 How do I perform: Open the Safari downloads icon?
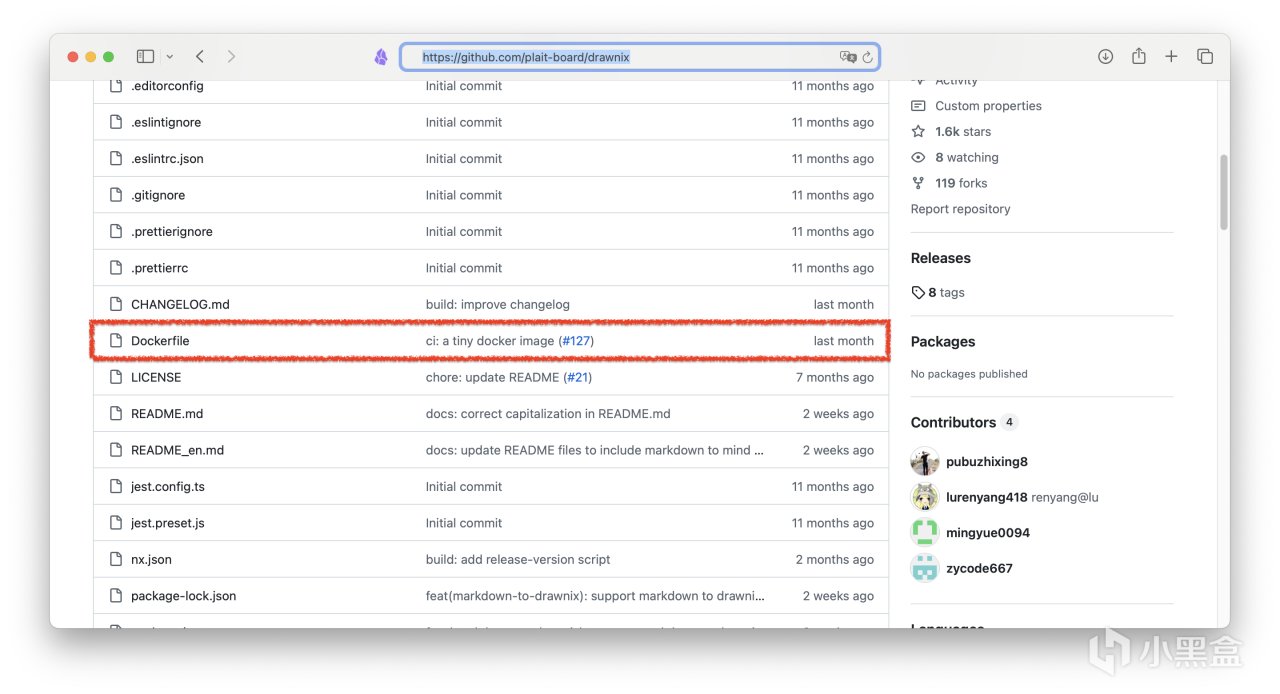click(1105, 57)
